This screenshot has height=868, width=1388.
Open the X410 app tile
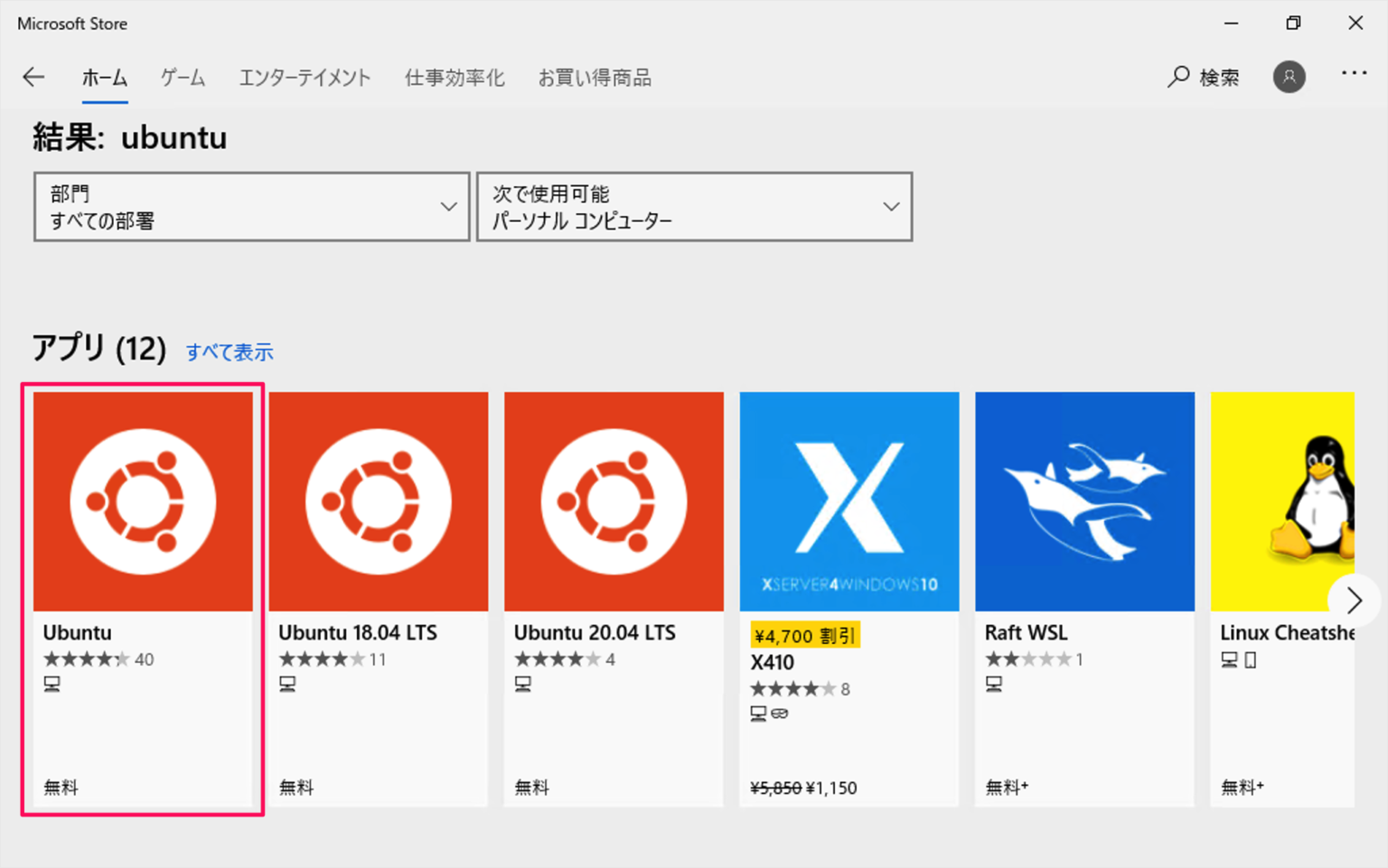click(x=849, y=500)
